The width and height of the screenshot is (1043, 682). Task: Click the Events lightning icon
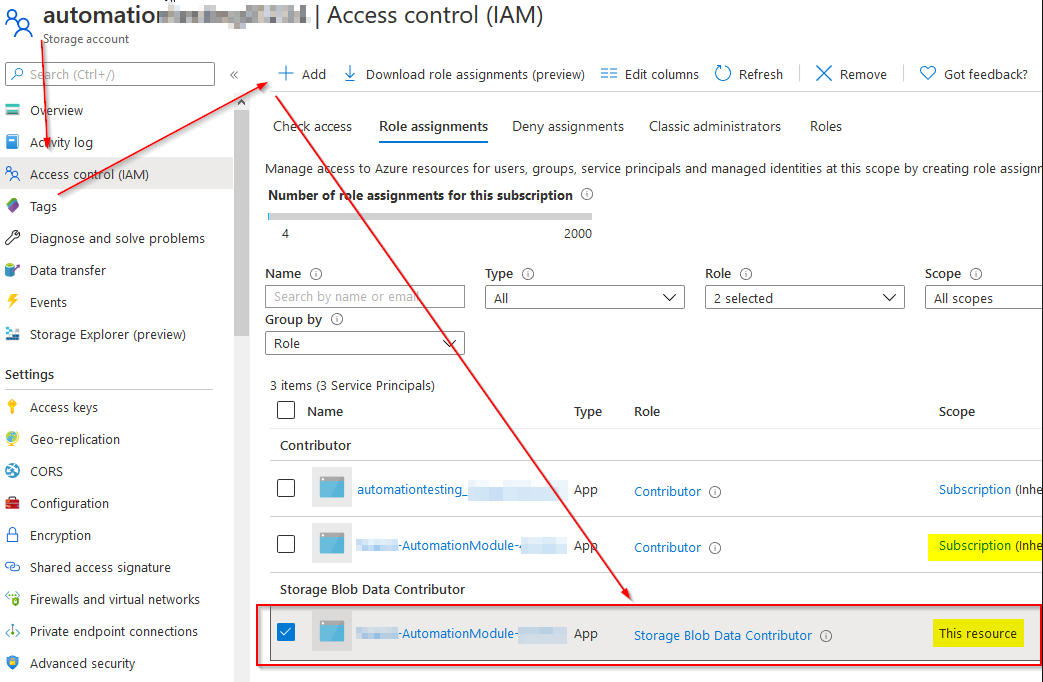13,301
